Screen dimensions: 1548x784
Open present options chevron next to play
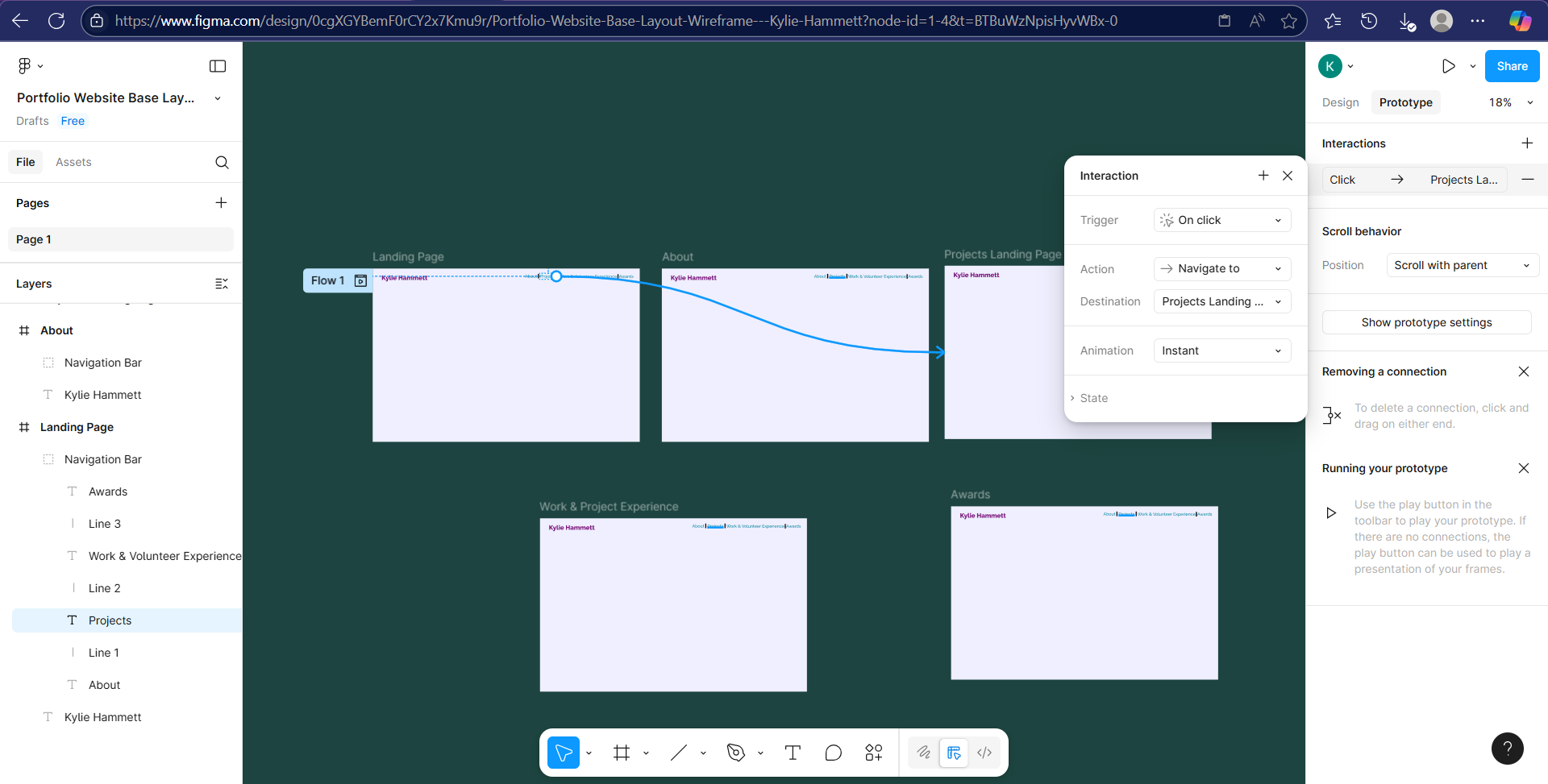point(1473,66)
